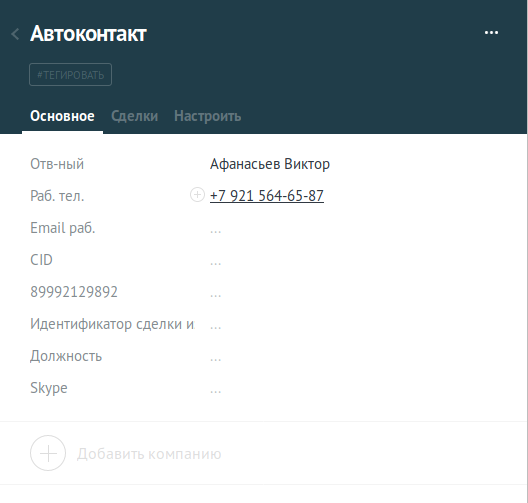Click the empty value next to 89992129892

pos(216,295)
